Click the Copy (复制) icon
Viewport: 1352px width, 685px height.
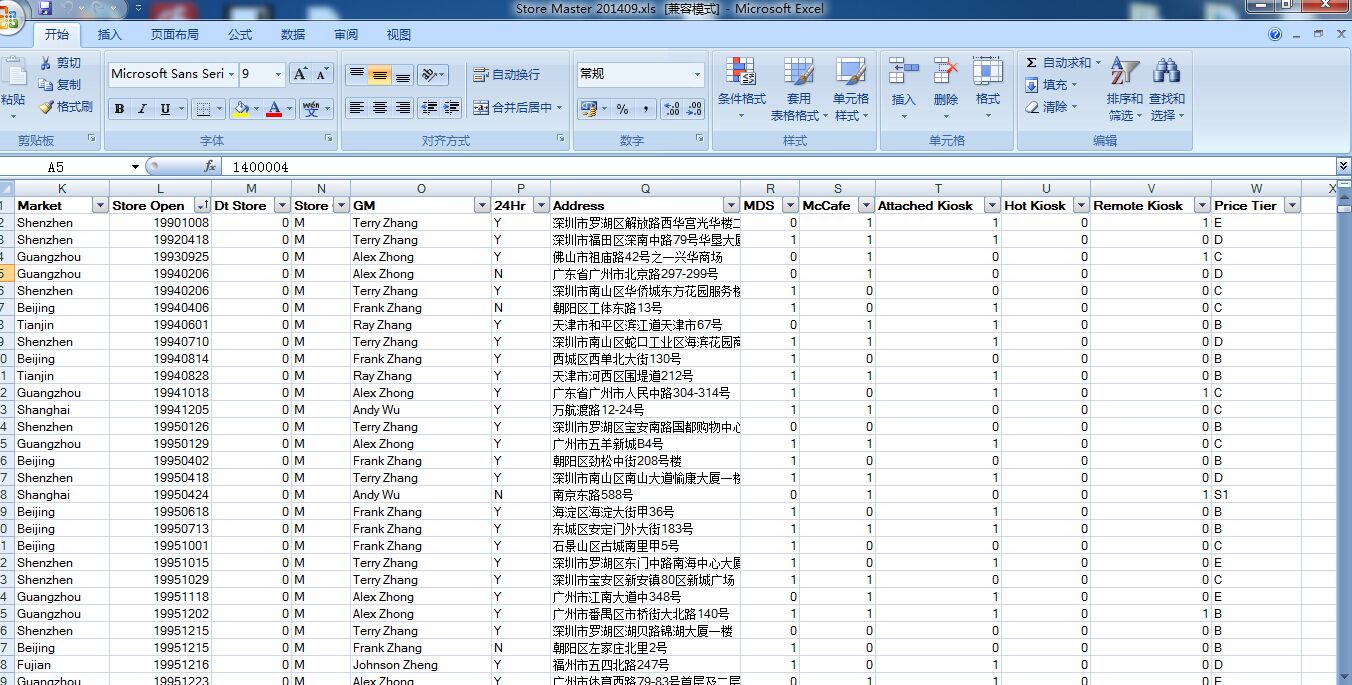point(45,85)
